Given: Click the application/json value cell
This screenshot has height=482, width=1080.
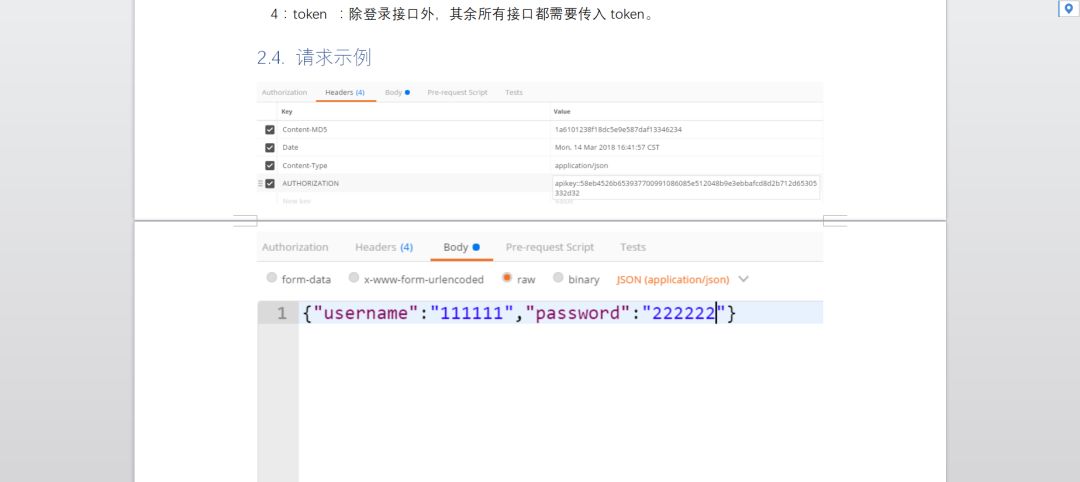Looking at the screenshot, I should (581, 166).
